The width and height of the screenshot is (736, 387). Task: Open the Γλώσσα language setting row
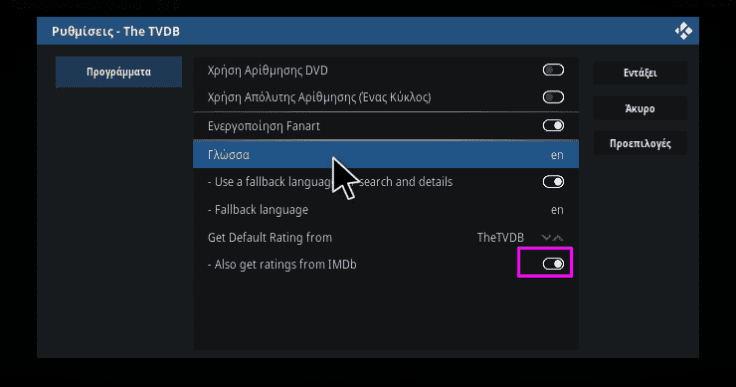click(386, 154)
